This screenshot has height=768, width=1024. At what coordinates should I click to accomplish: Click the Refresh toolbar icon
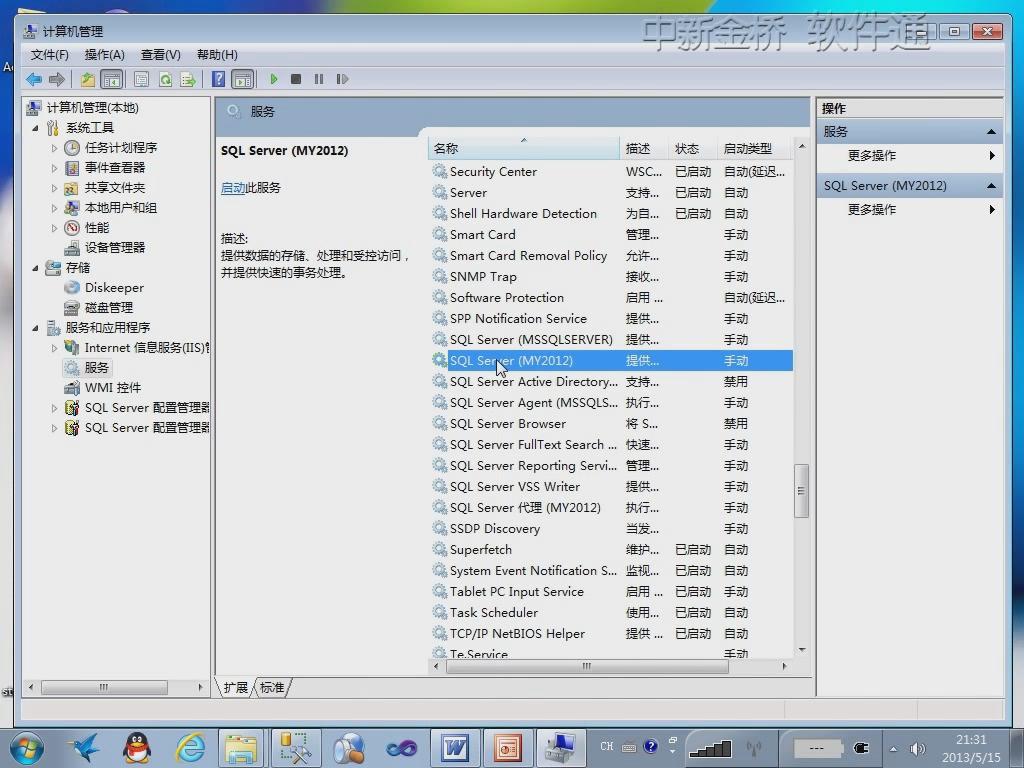point(166,80)
